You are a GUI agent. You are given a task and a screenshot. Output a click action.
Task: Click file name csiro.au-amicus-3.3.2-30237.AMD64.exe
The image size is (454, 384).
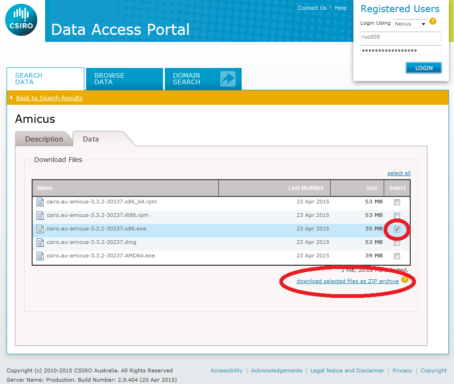coord(101,256)
